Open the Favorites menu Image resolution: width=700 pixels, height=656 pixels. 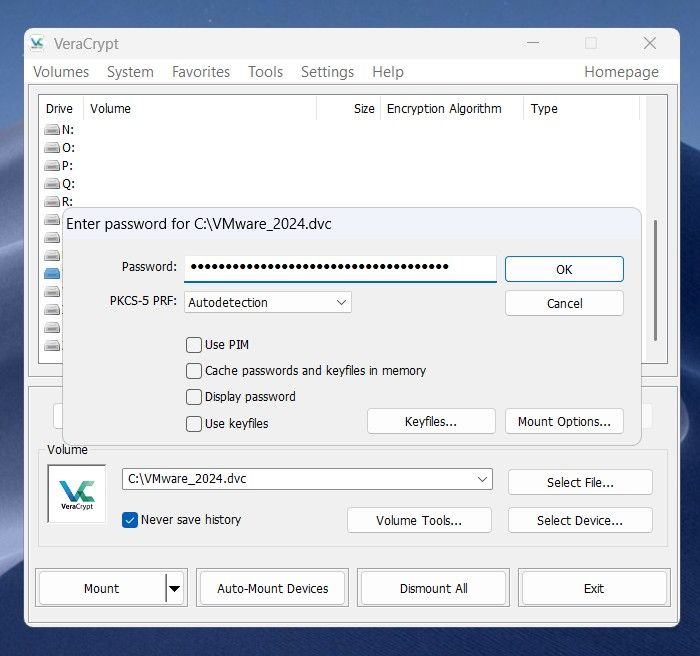pos(201,72)
